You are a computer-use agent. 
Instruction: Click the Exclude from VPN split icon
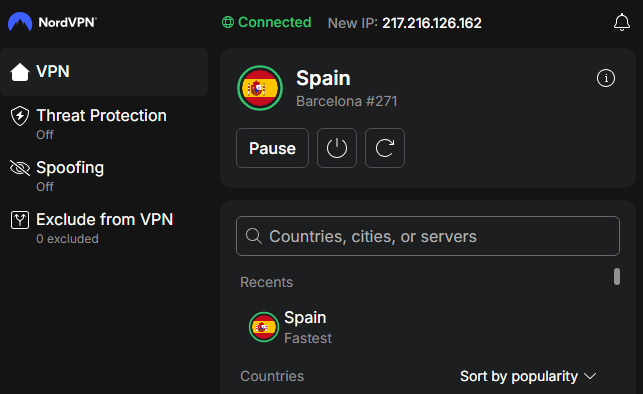coord(20,220)
